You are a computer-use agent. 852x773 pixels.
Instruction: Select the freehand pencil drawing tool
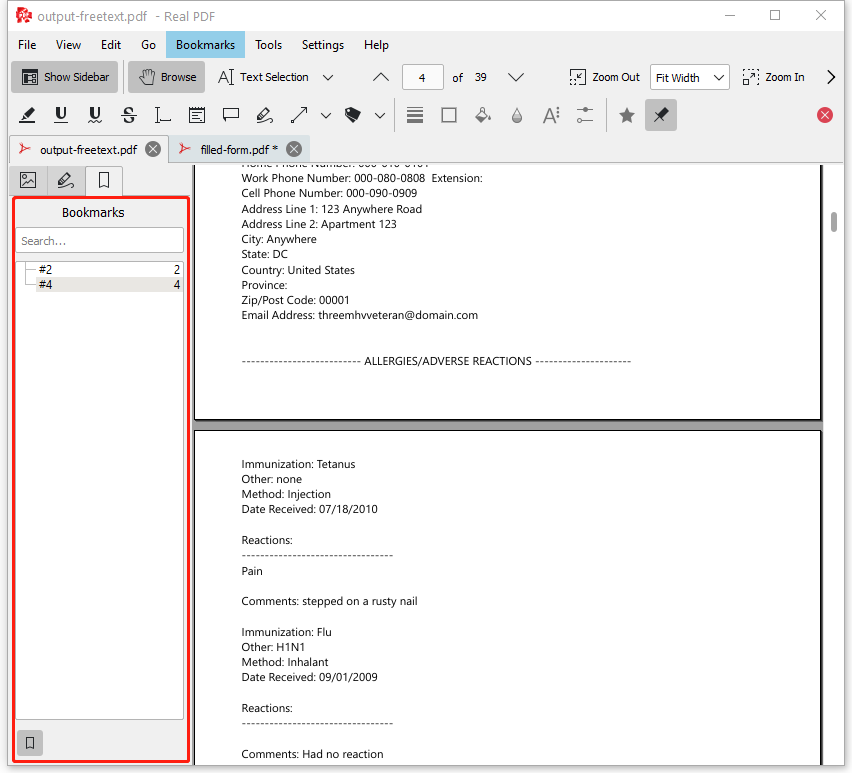click(265, 115)
